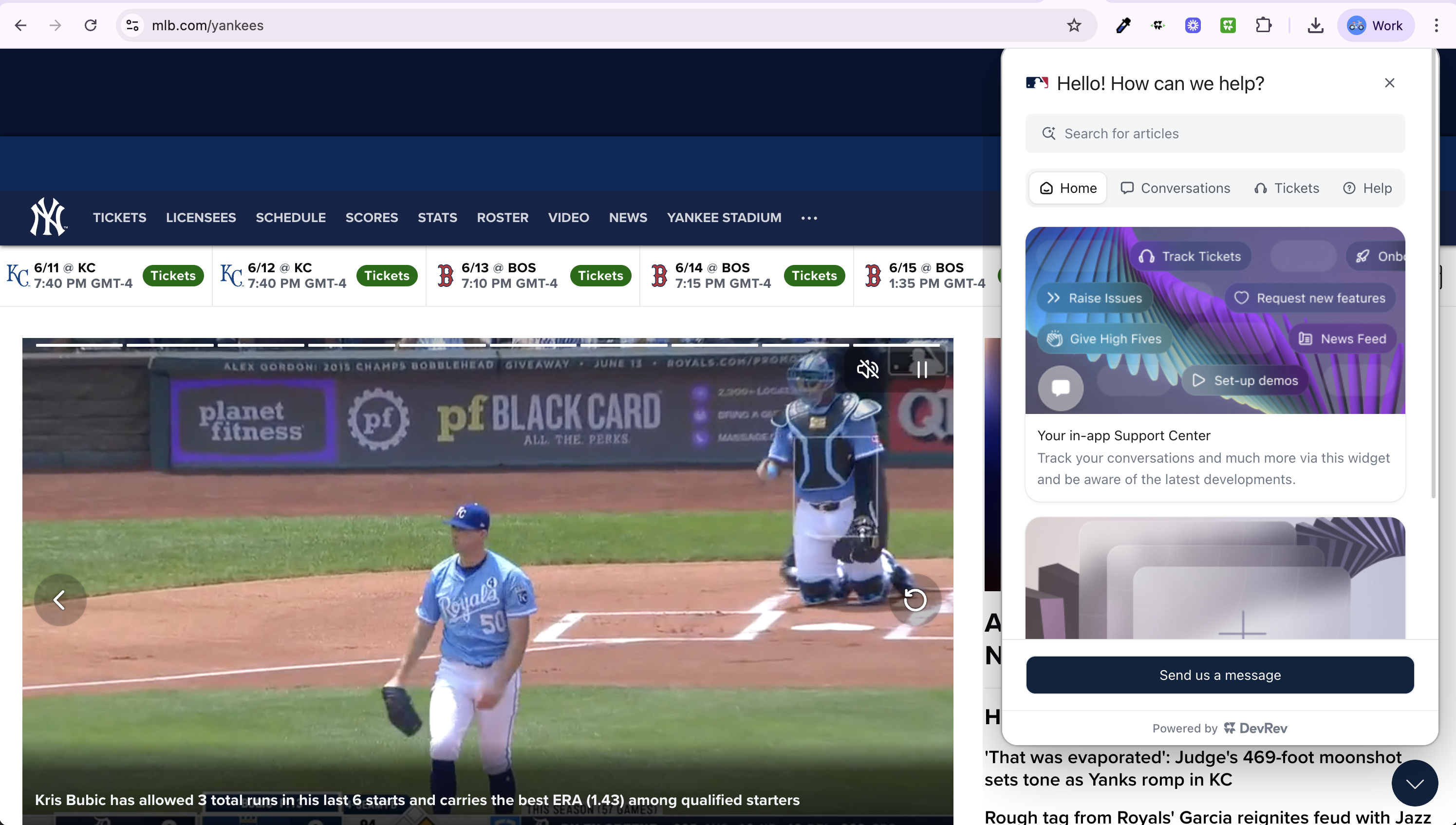Open the Extensions puzzle menu
The image size is (1456, 825).
1263,25
